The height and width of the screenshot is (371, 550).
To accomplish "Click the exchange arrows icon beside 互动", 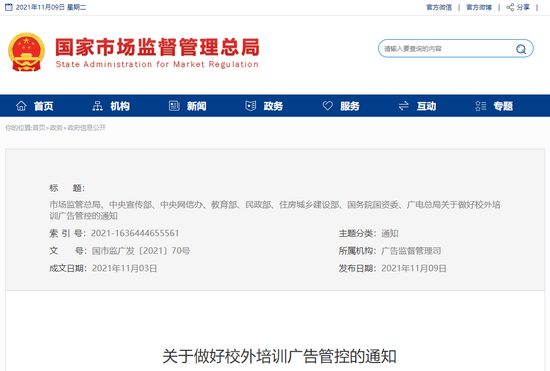I will (404, 106).
